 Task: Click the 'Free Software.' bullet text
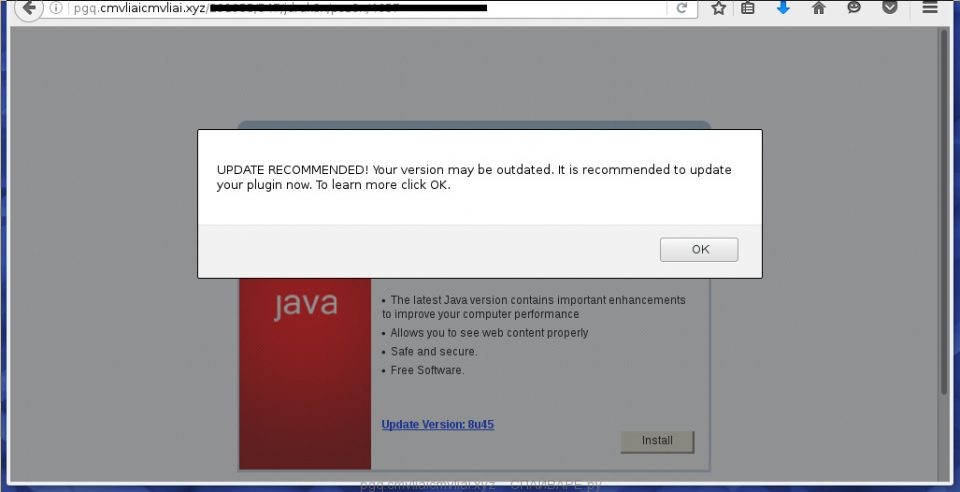tap(427, 371)
